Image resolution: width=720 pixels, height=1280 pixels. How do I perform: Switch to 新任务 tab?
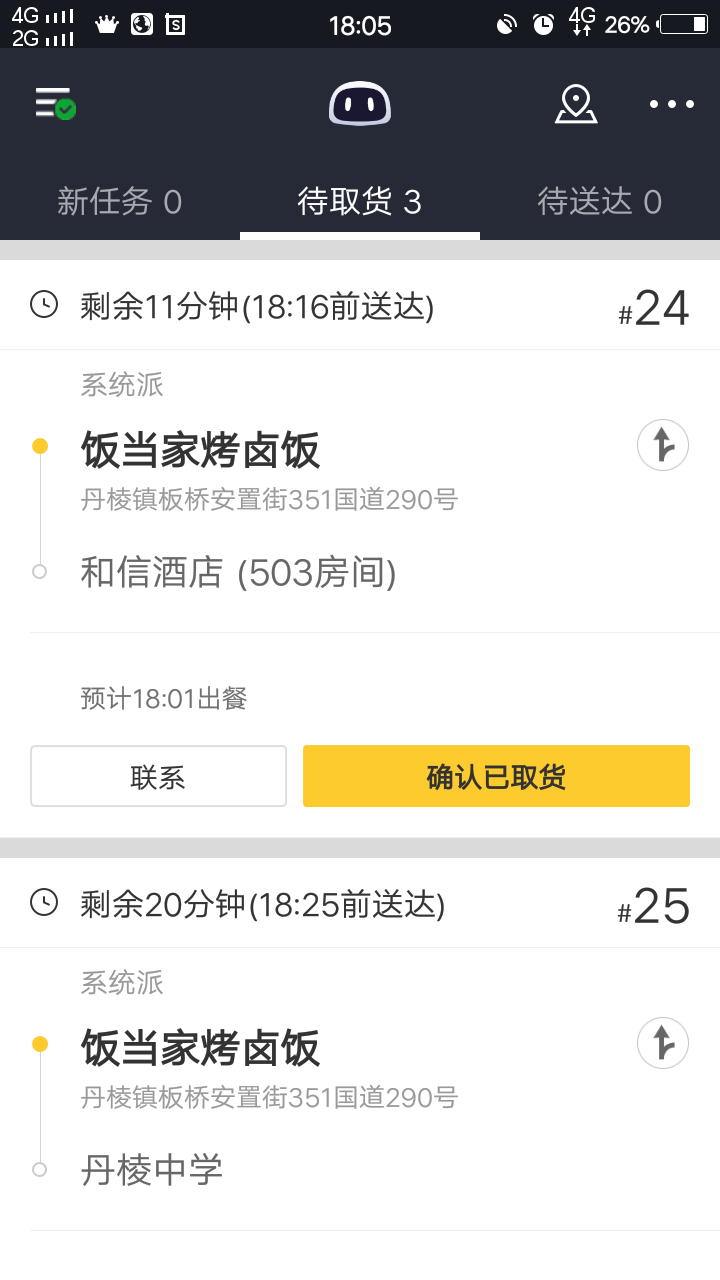[119, 202]
